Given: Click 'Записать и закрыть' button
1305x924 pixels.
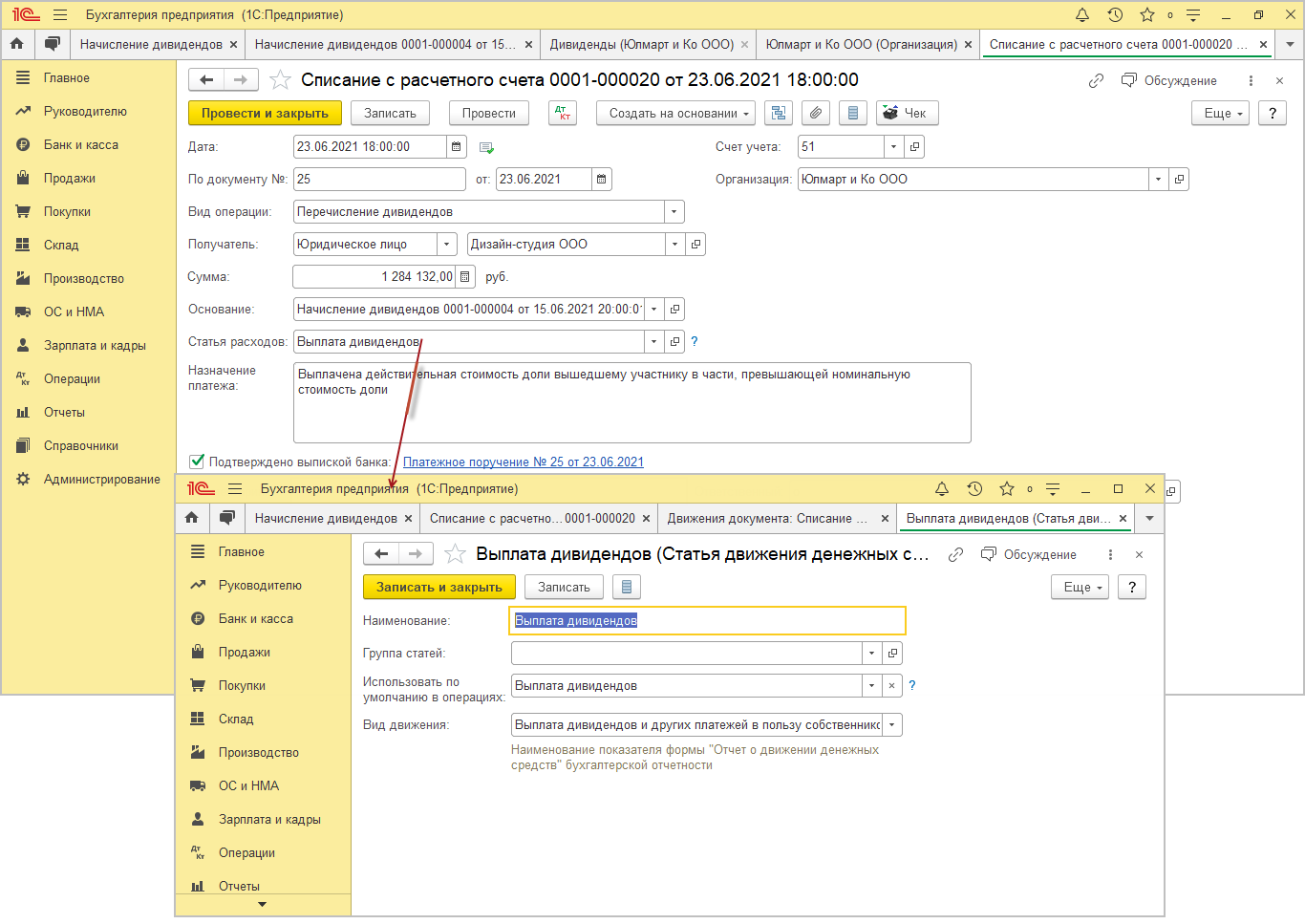Looking at the screenshot, I should [x=439, y=587].
